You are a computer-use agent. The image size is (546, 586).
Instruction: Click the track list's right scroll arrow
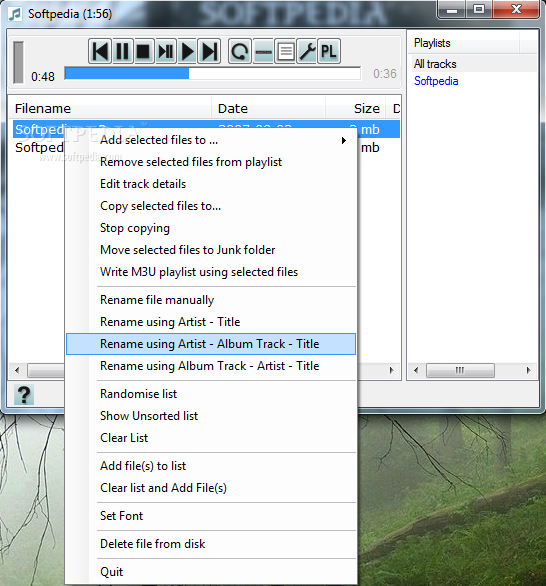point(391,371)
